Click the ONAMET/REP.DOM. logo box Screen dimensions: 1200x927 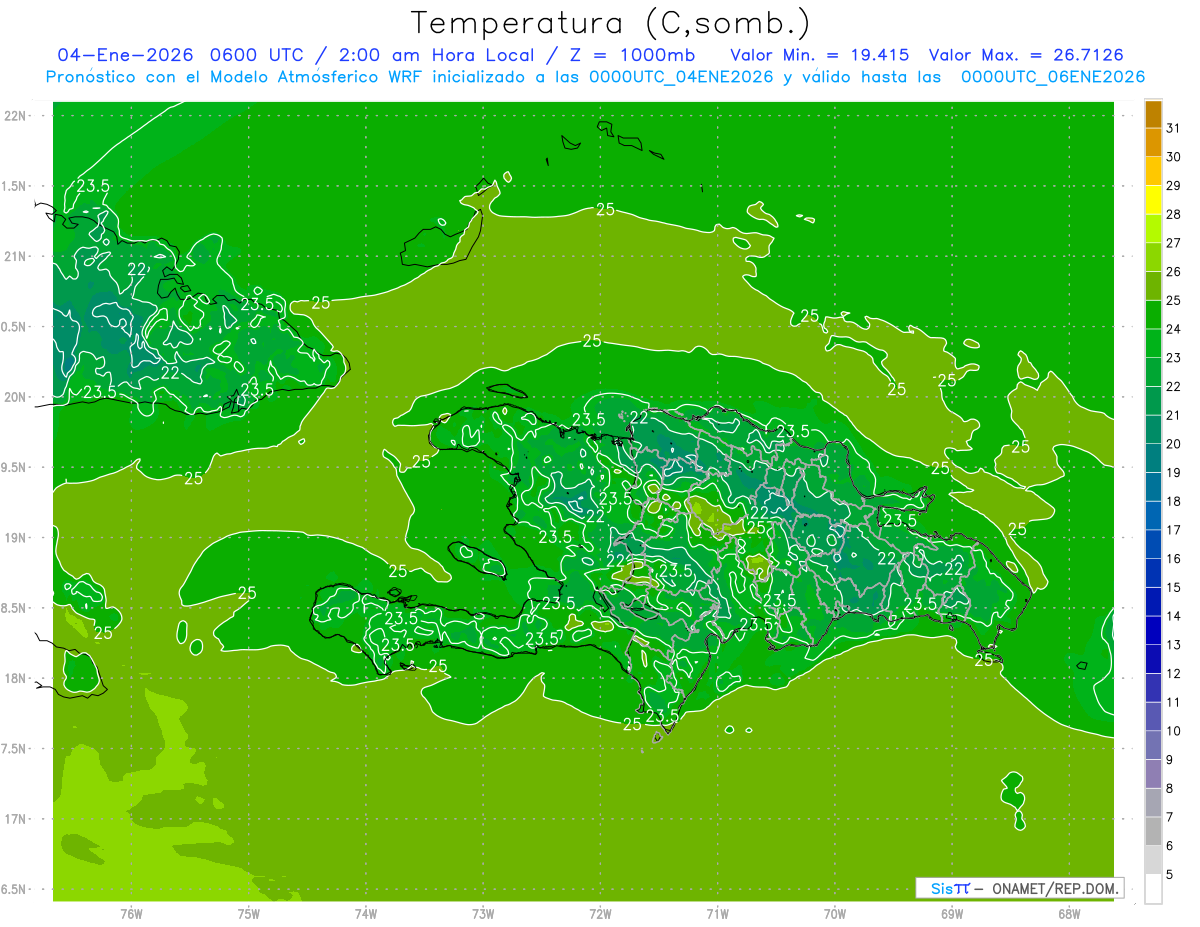coord(1019,888)
